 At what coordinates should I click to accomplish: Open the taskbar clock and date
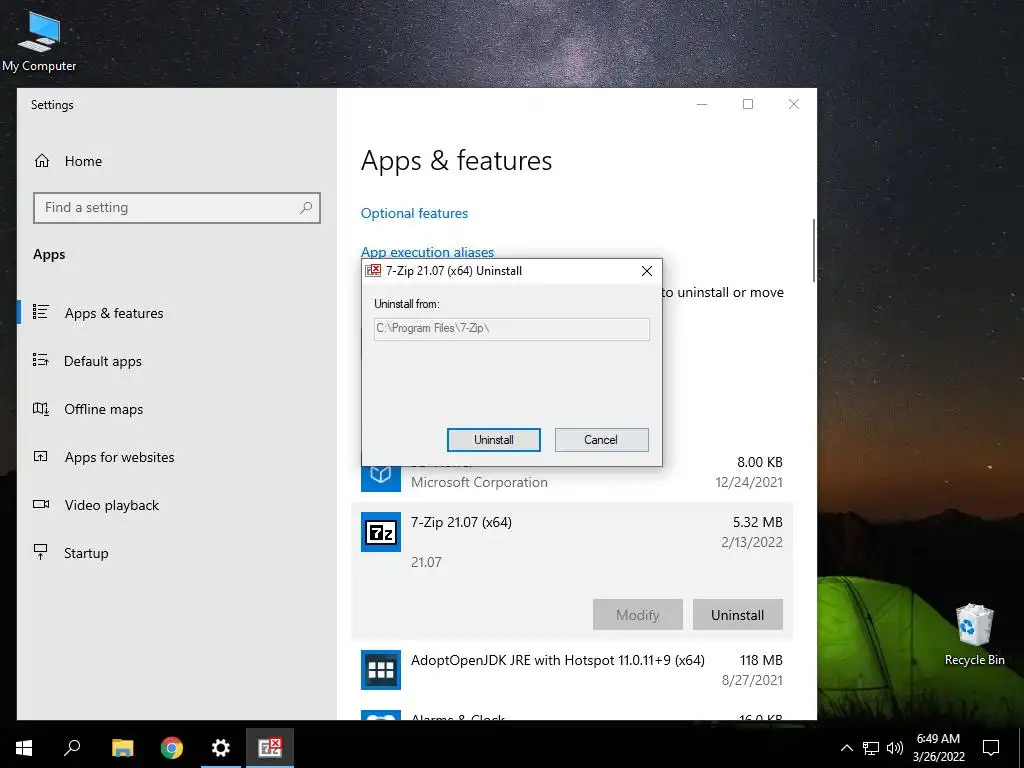click(x=938, y=748)
